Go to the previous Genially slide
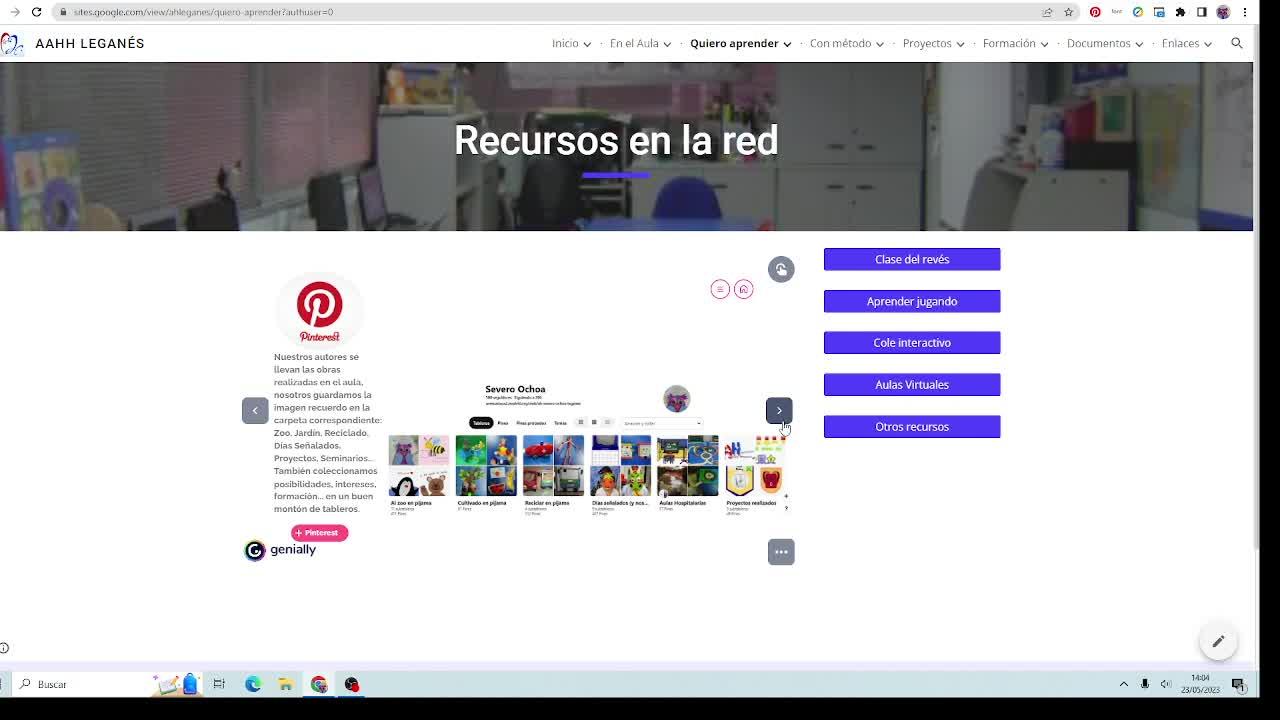The width and height of the screenshot is (1280, 720). click(255, 410)
